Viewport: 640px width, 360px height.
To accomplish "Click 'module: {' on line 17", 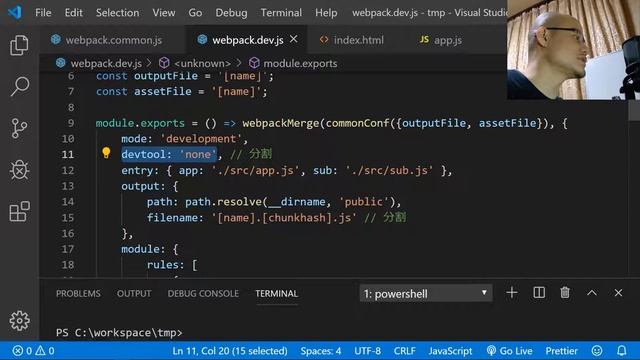I will [149, 249].
